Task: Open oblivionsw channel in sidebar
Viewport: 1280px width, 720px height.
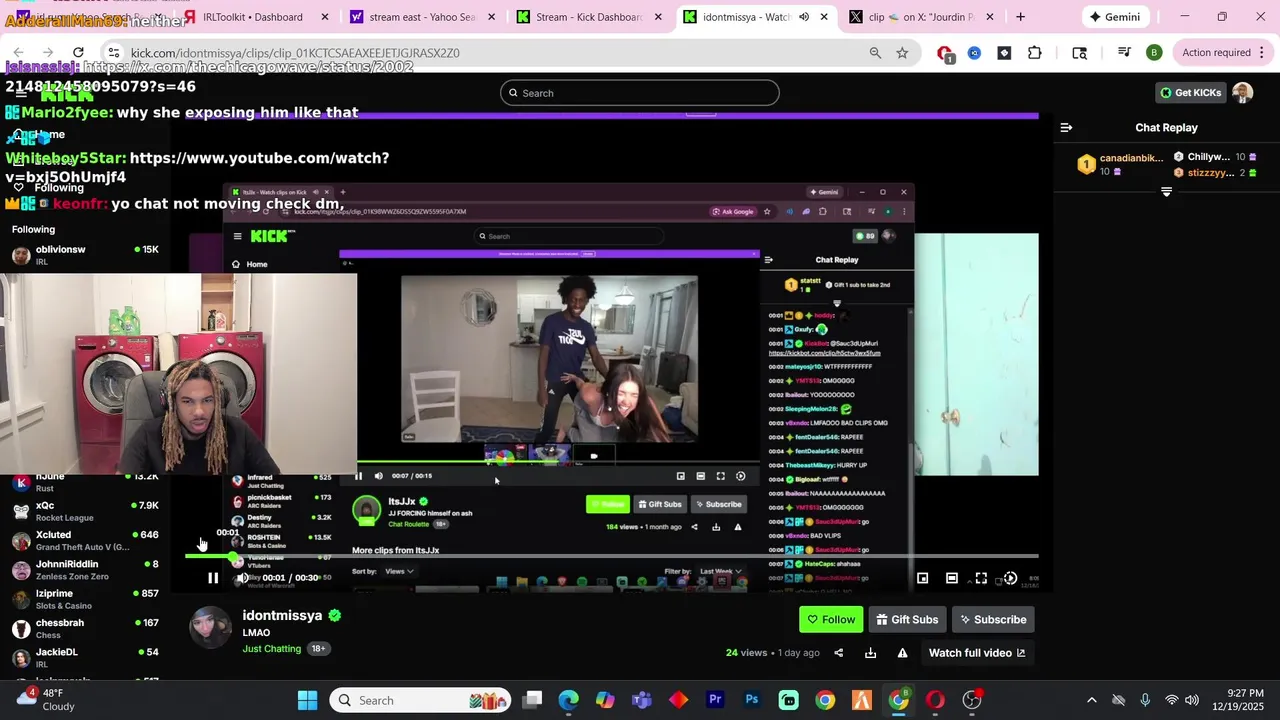Action: pos(85,255)
